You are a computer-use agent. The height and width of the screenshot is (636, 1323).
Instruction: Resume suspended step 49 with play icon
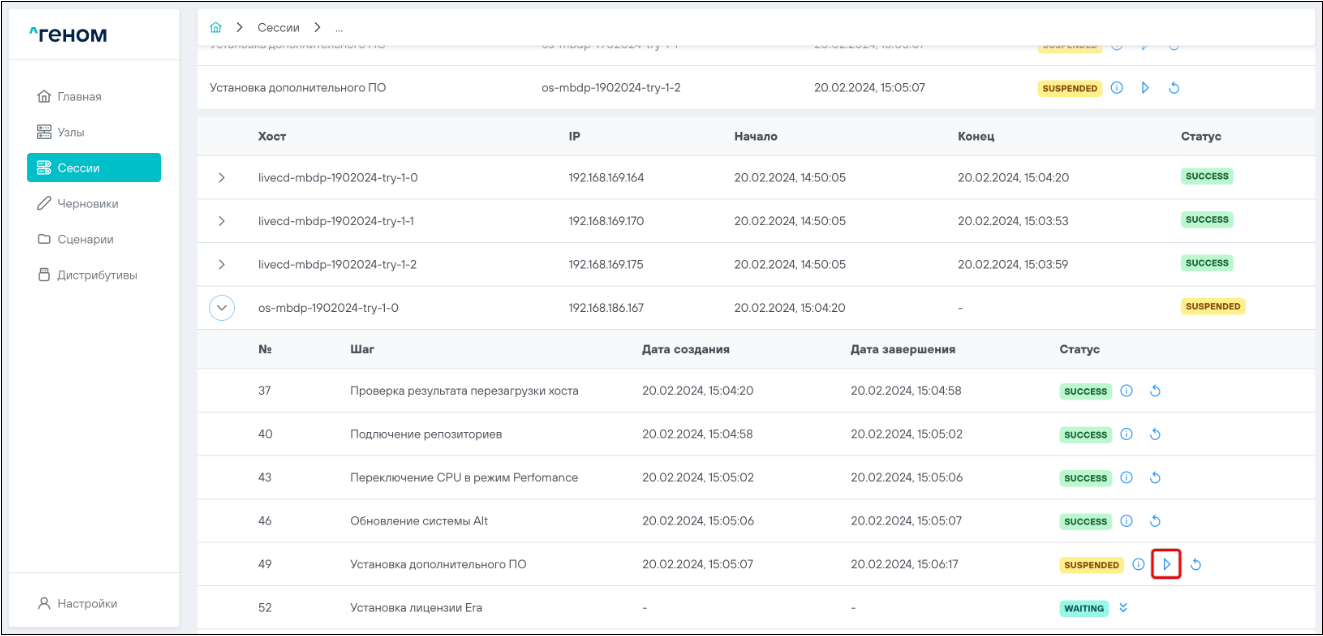tap(1166, 565)
